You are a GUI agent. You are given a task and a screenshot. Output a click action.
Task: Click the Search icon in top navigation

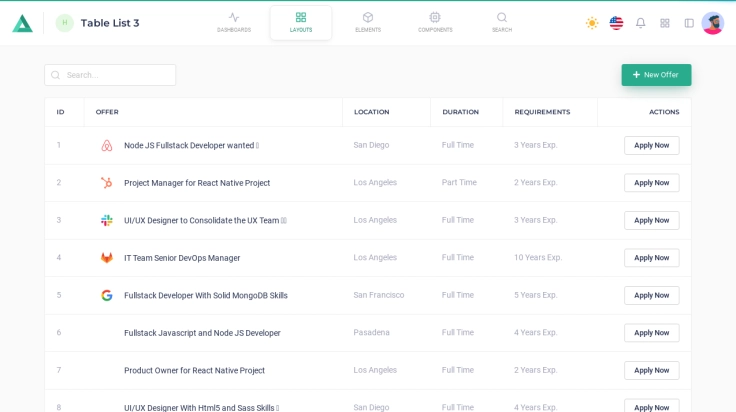point(502,22)
